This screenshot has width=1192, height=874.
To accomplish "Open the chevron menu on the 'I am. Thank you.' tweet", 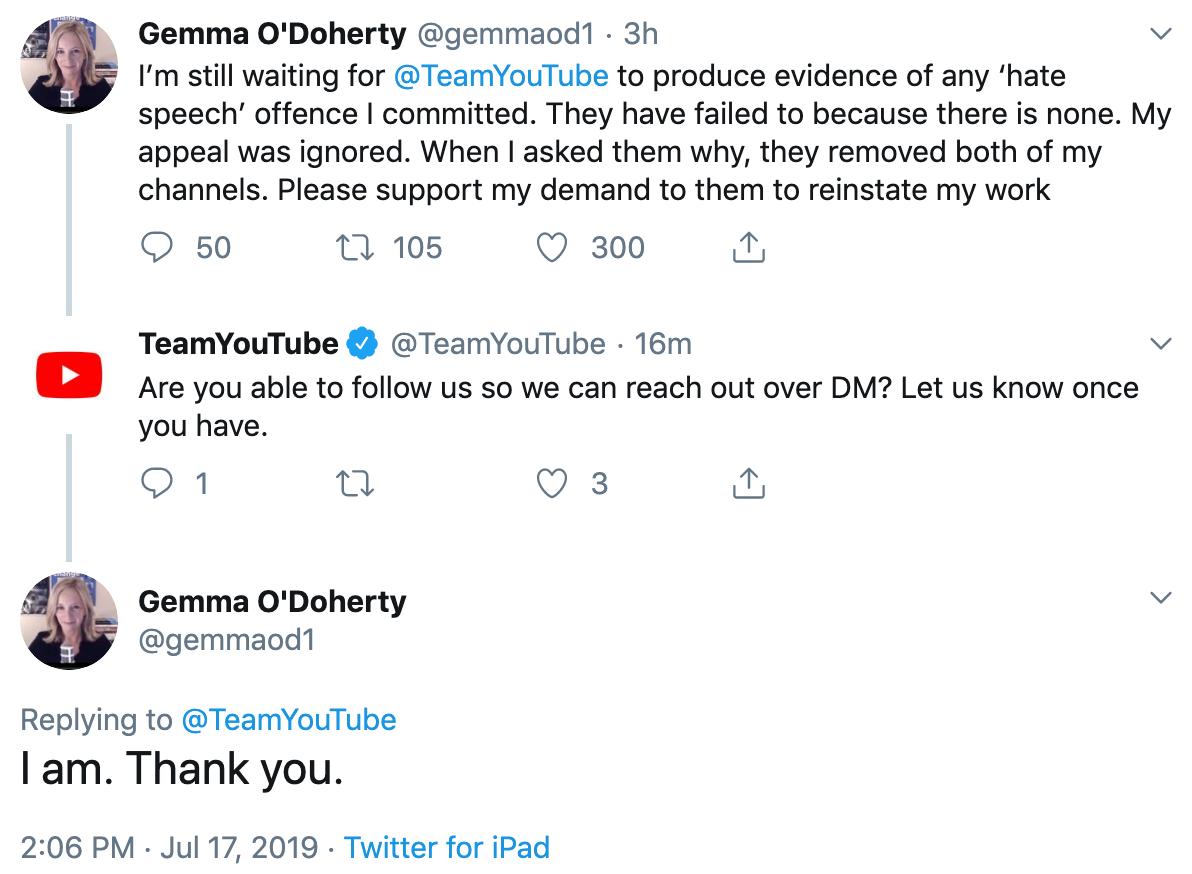I will click(1160, 599).
